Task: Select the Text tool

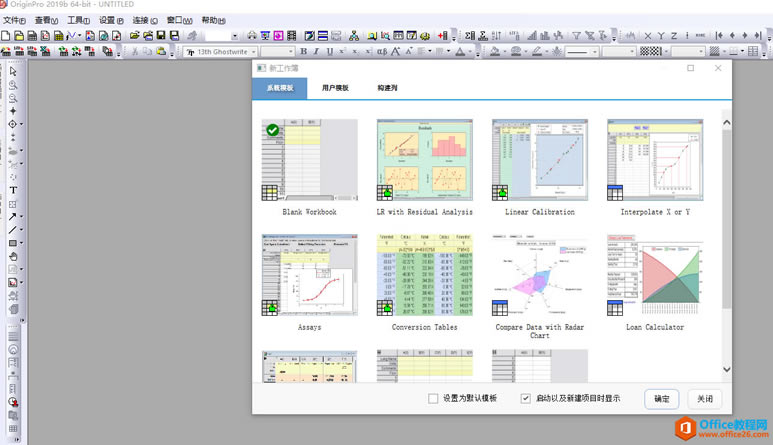Action: [13, 190]
